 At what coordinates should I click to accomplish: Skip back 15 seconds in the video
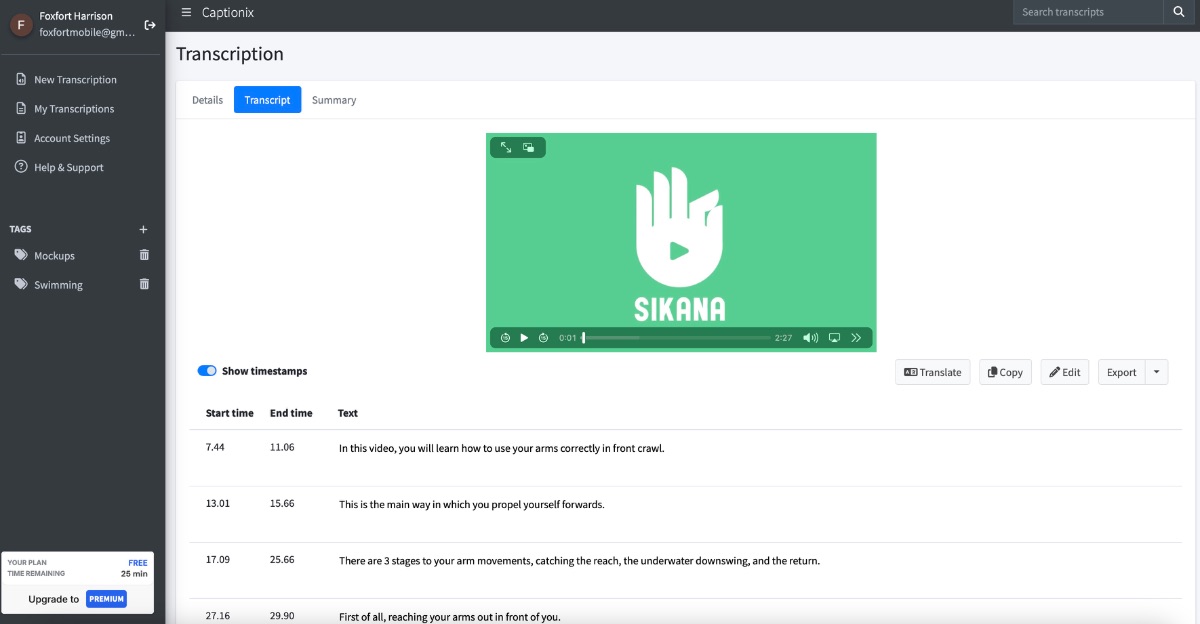click(x=505, y=338)
